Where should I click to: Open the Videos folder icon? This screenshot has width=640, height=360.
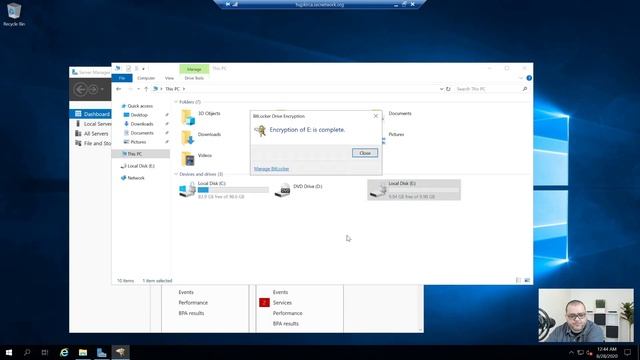(188, 158)
